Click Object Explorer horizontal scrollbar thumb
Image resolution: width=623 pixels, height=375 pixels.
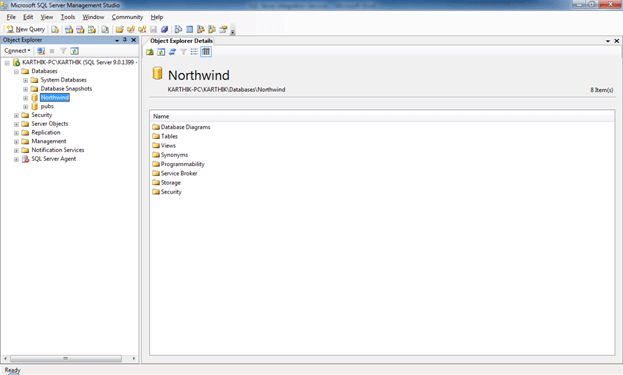(66, 358)
